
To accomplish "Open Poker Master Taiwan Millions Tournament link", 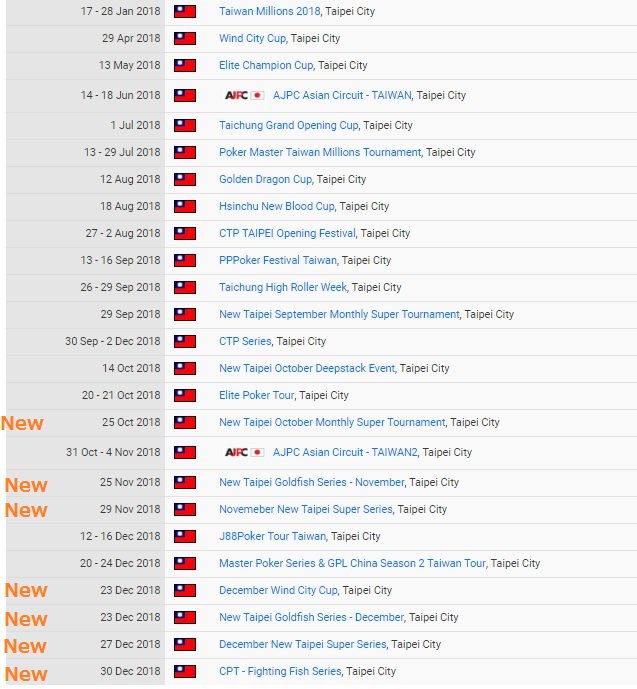I will 320,152.
